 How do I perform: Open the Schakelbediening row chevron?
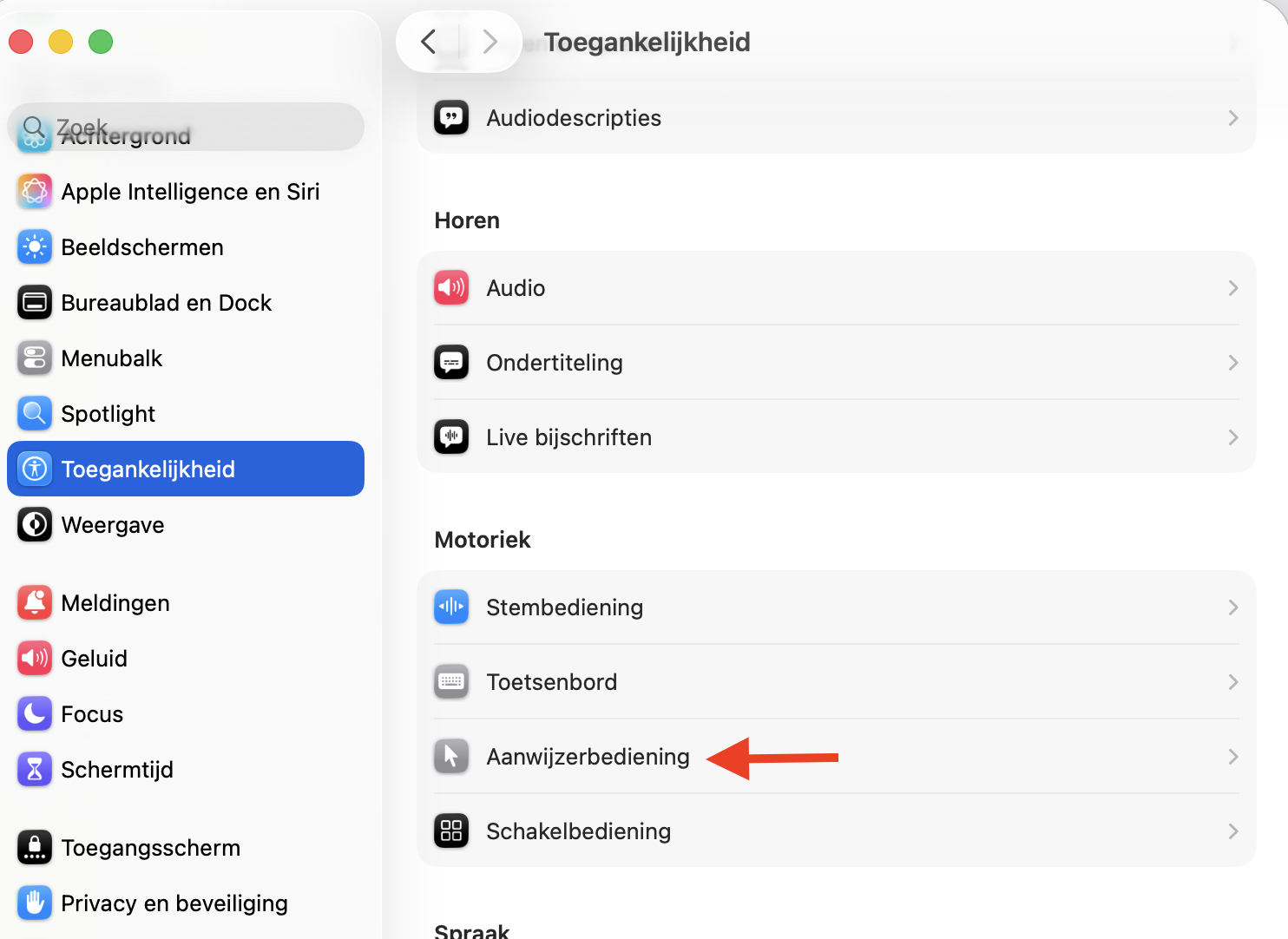(1233, 831)
